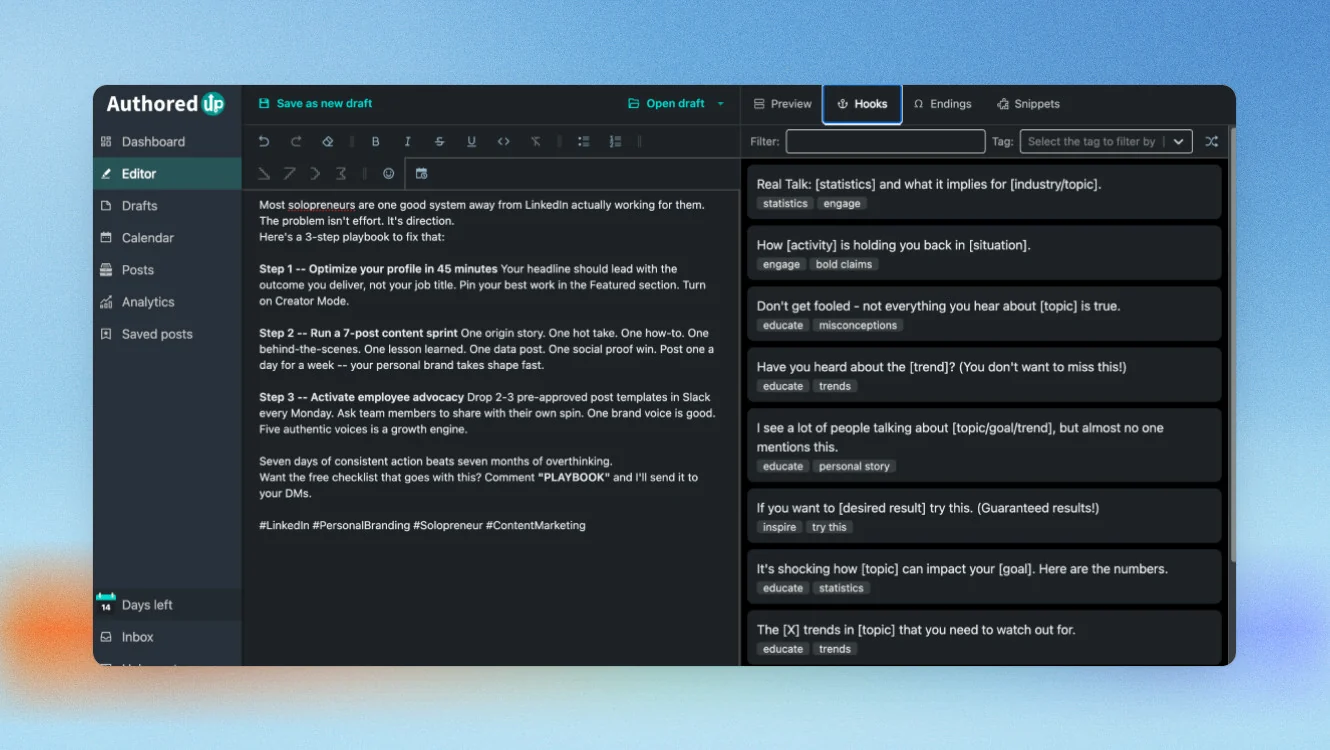
Task: Open the Inbox in the sidebar
Action: [167, 637]
